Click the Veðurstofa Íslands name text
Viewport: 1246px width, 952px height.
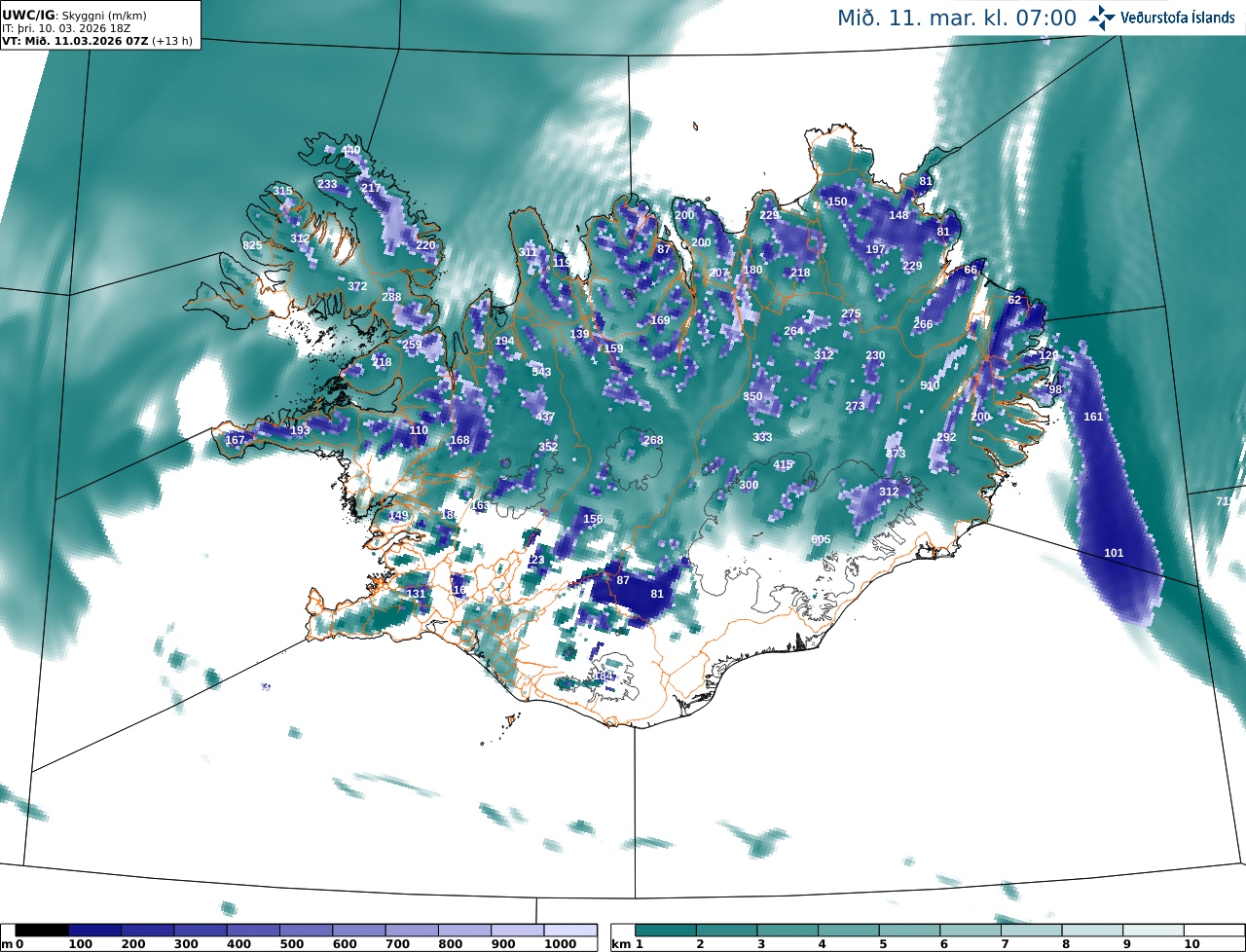click(1177, 18)
